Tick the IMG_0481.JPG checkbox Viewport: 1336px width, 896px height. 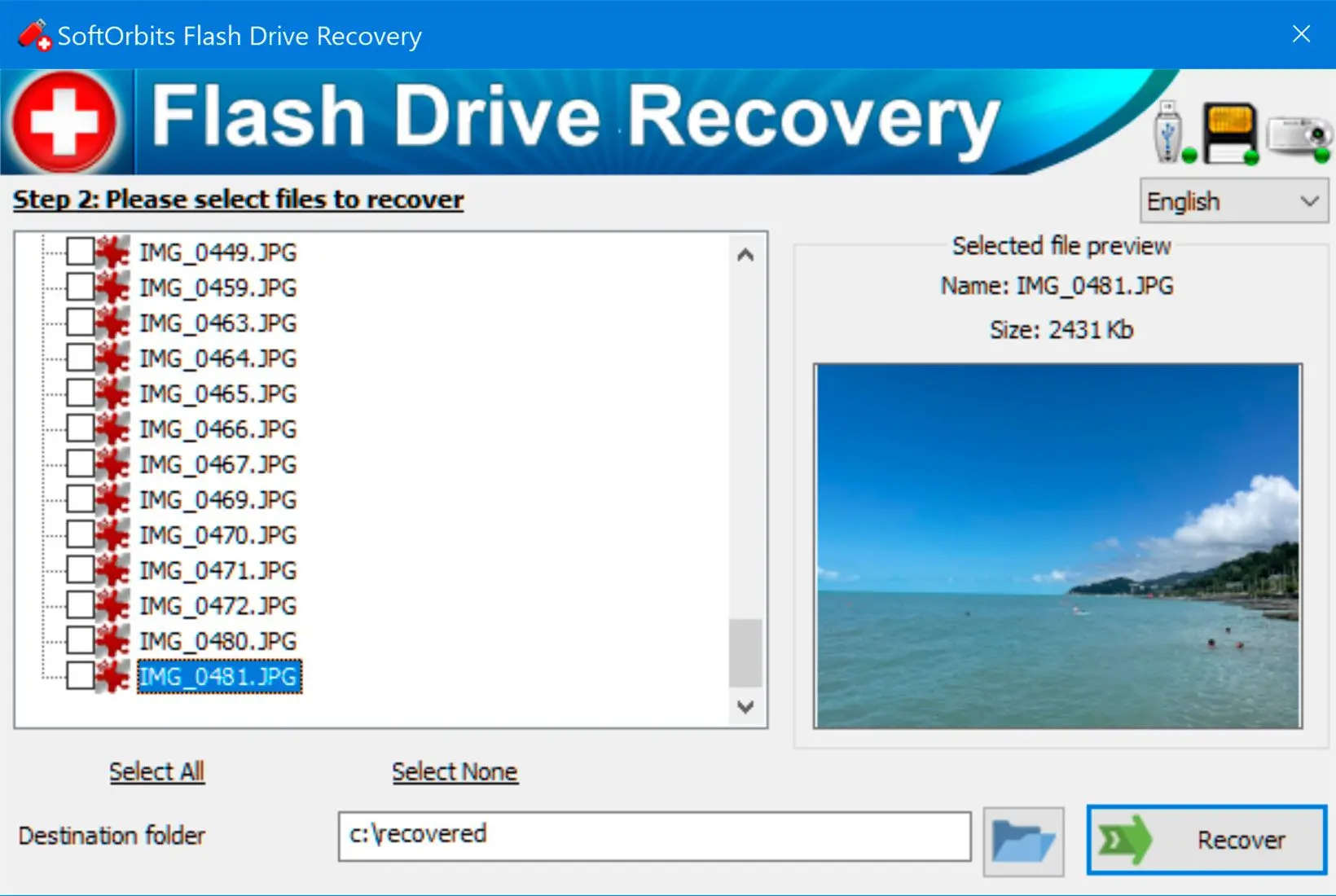(80, 676)
